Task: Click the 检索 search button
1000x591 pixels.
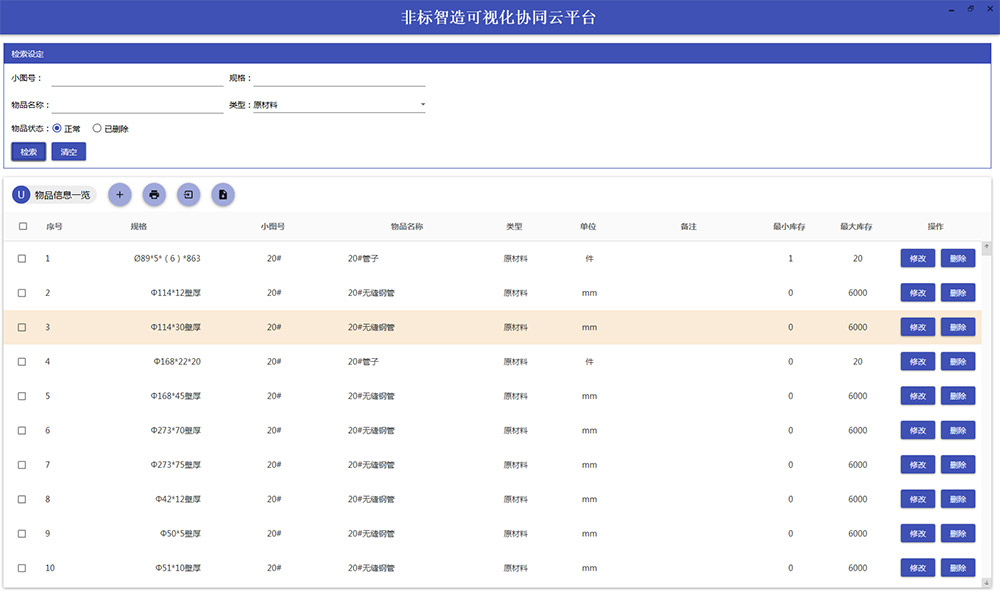Action: [x=27, y=151]
